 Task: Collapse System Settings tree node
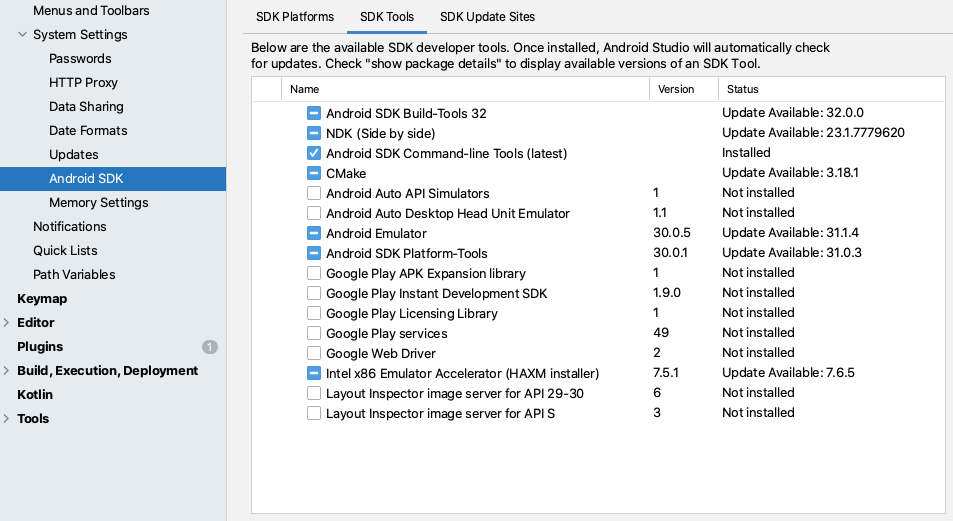click(22, 35)
